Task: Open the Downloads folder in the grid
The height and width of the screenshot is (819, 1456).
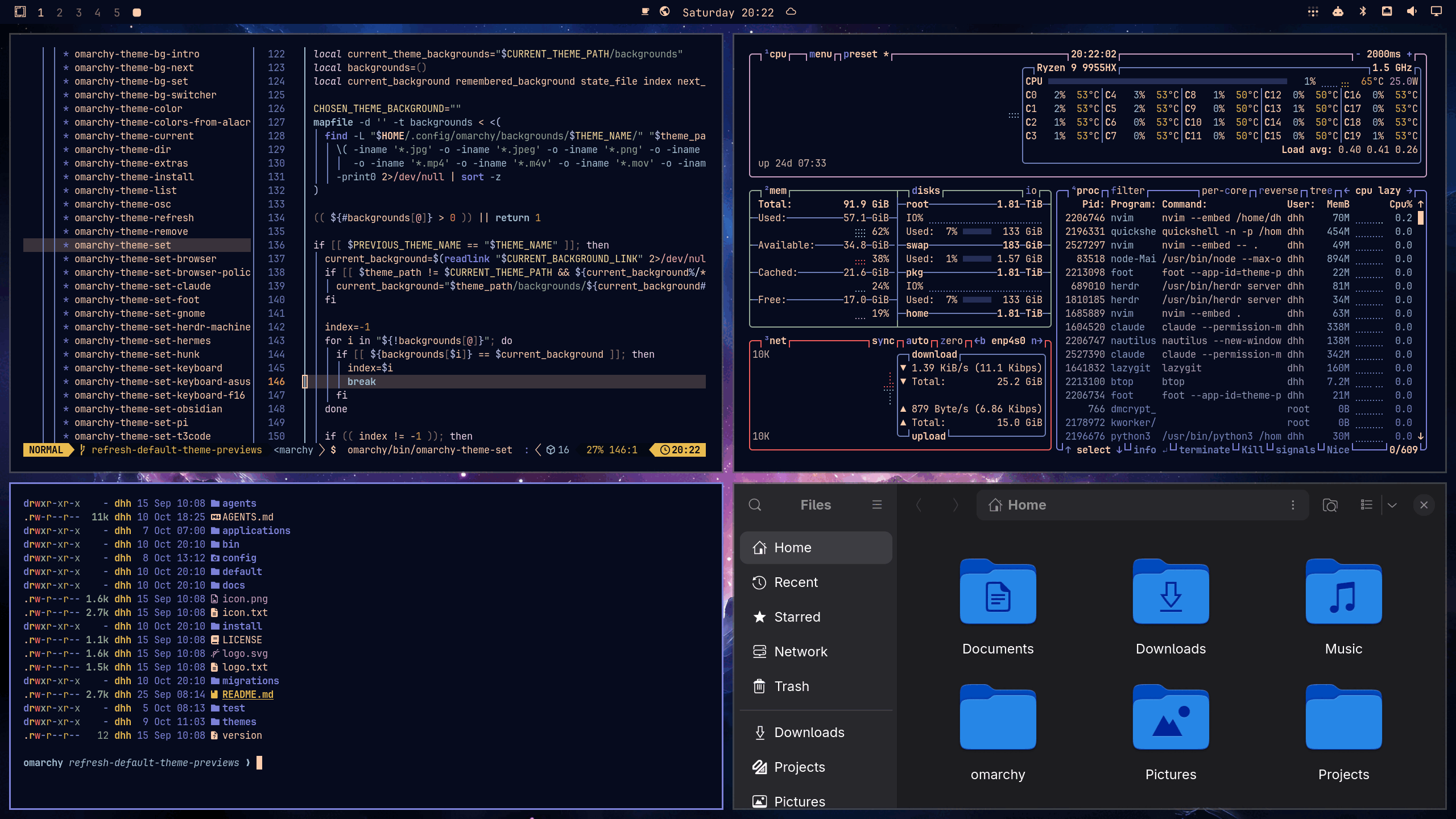Action: pyautogui.click(x=1170, y=606)
